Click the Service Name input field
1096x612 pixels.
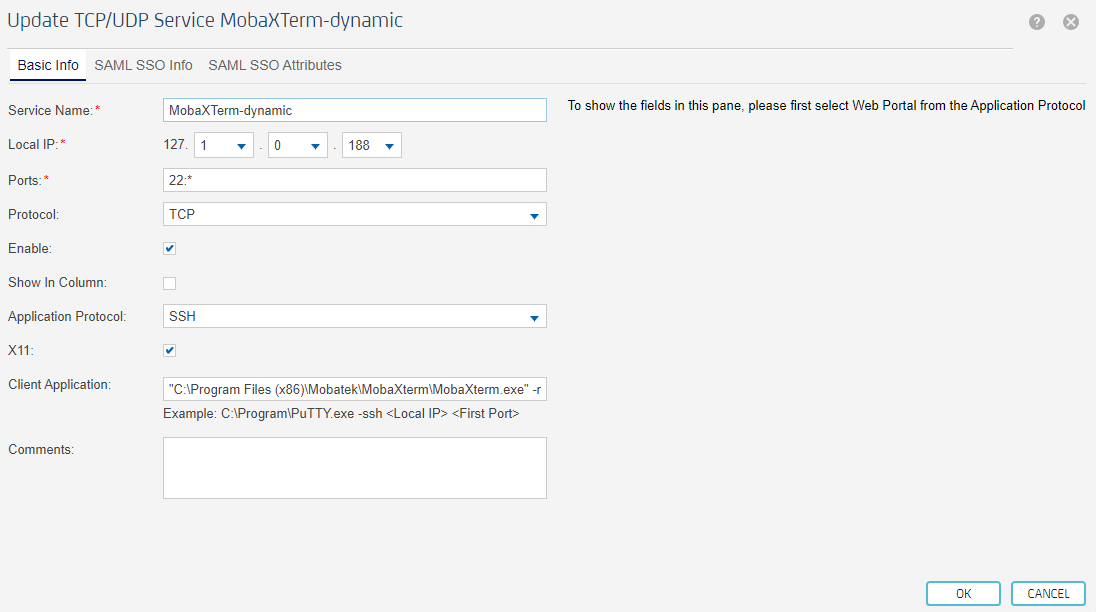pos(354,110)
